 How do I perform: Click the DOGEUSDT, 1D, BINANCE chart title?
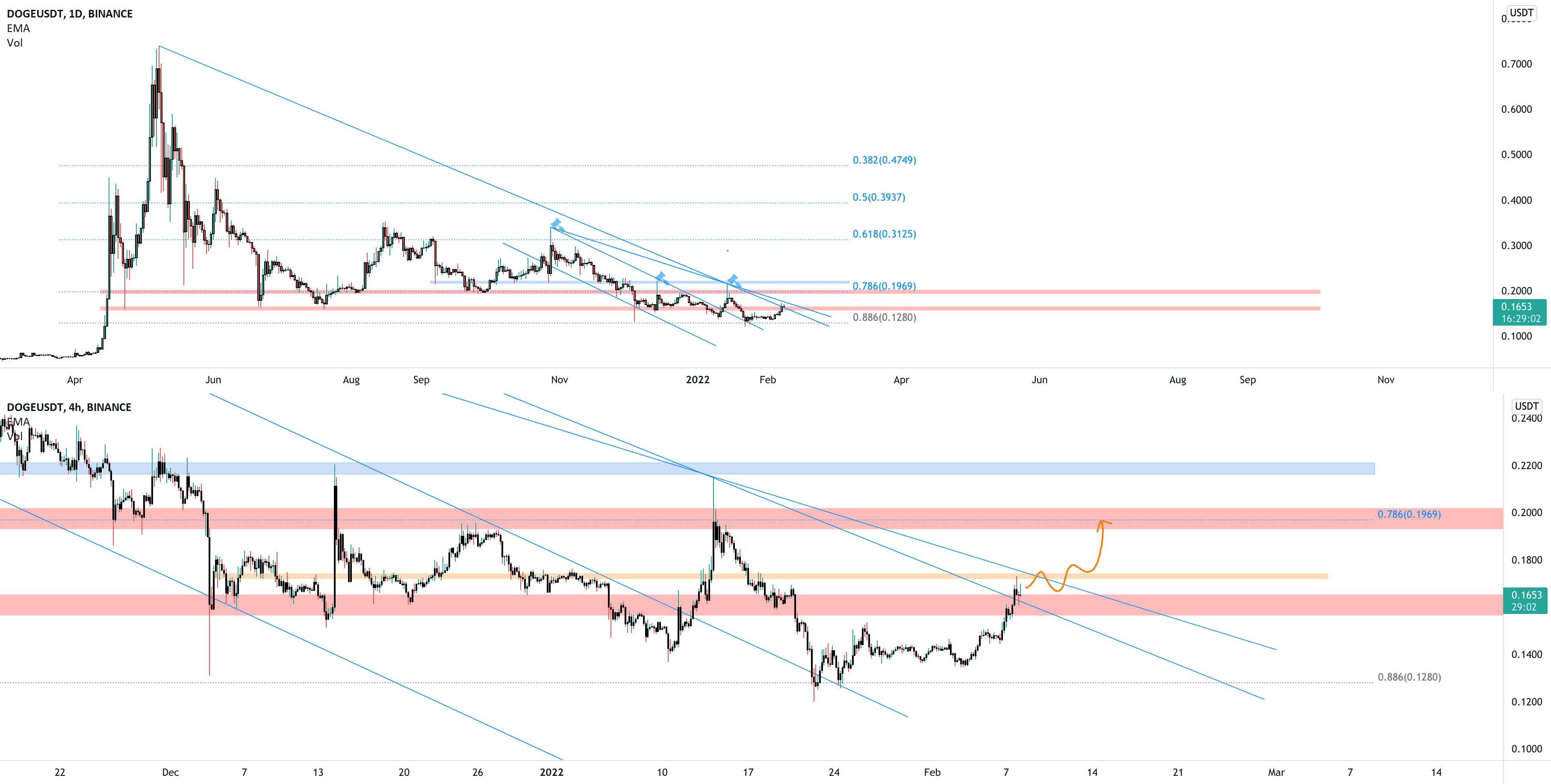[x=70, y=13]
